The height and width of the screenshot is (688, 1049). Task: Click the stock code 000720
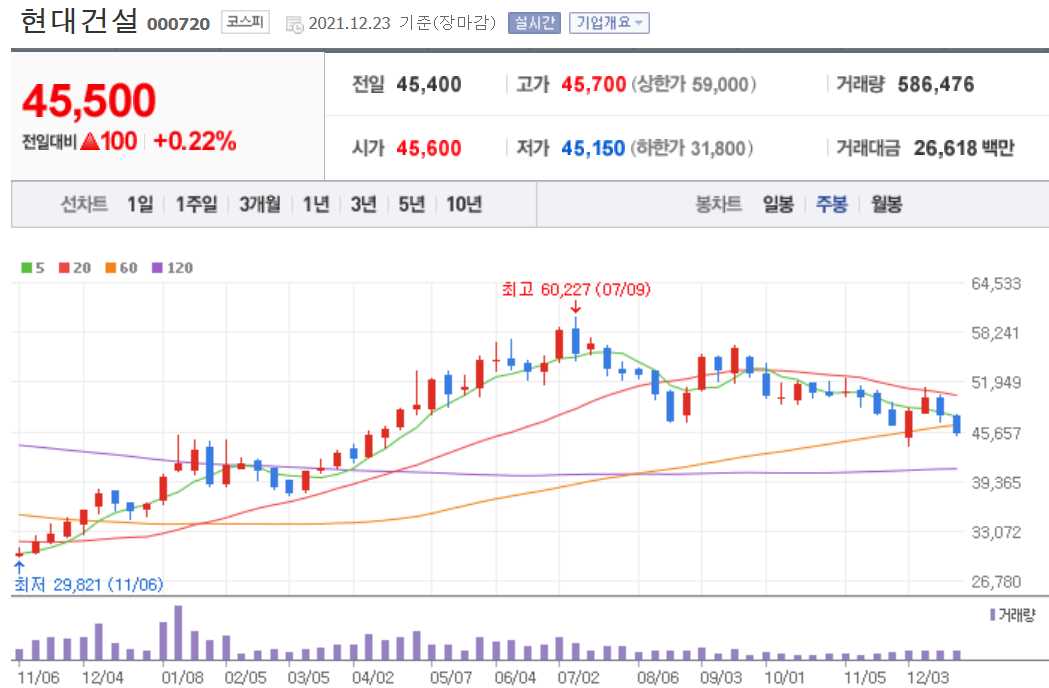178,24
